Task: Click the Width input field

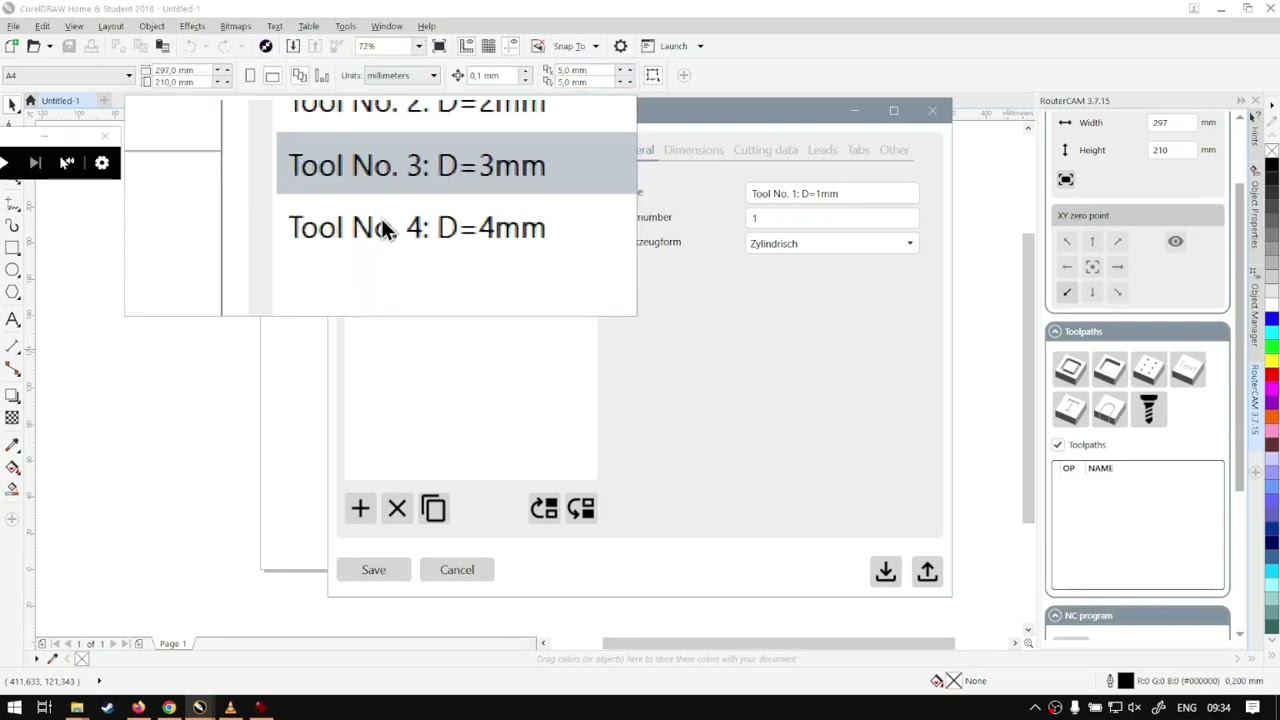Action: (x=1172, y=123)
